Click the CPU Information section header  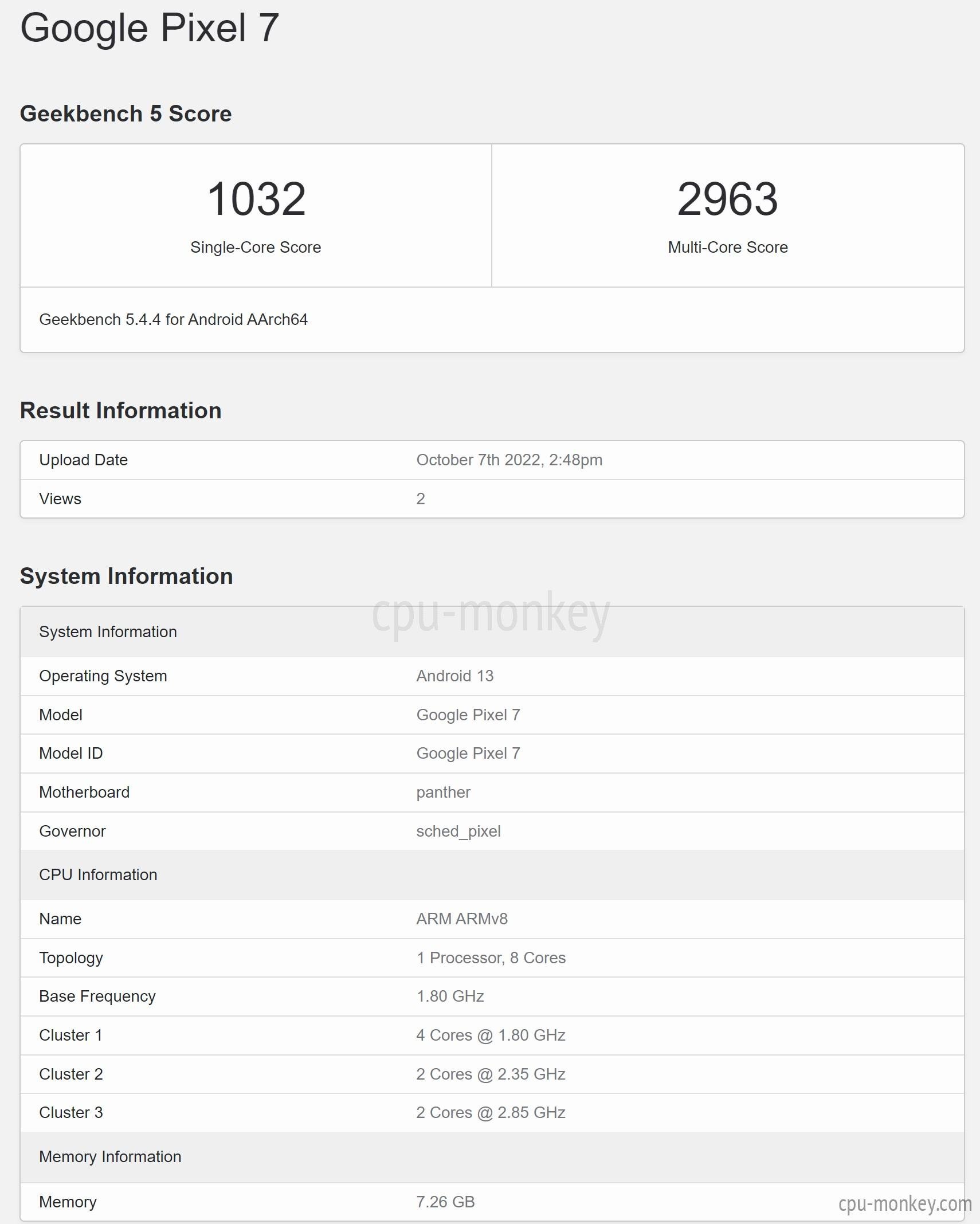tap(492, 874)
